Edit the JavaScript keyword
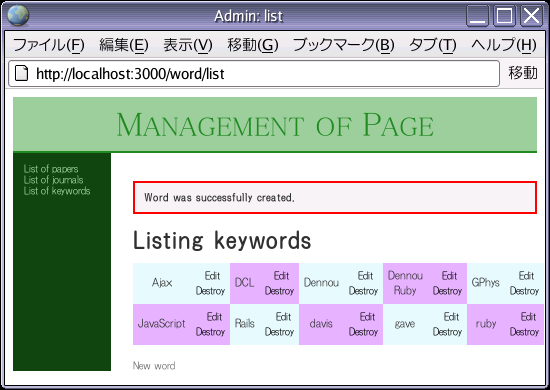 click(214, 317)
